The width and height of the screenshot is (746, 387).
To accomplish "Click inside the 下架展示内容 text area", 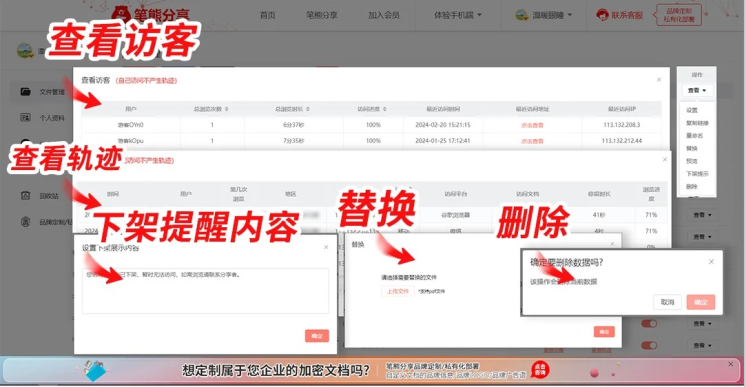I will [x=205, y=291].
